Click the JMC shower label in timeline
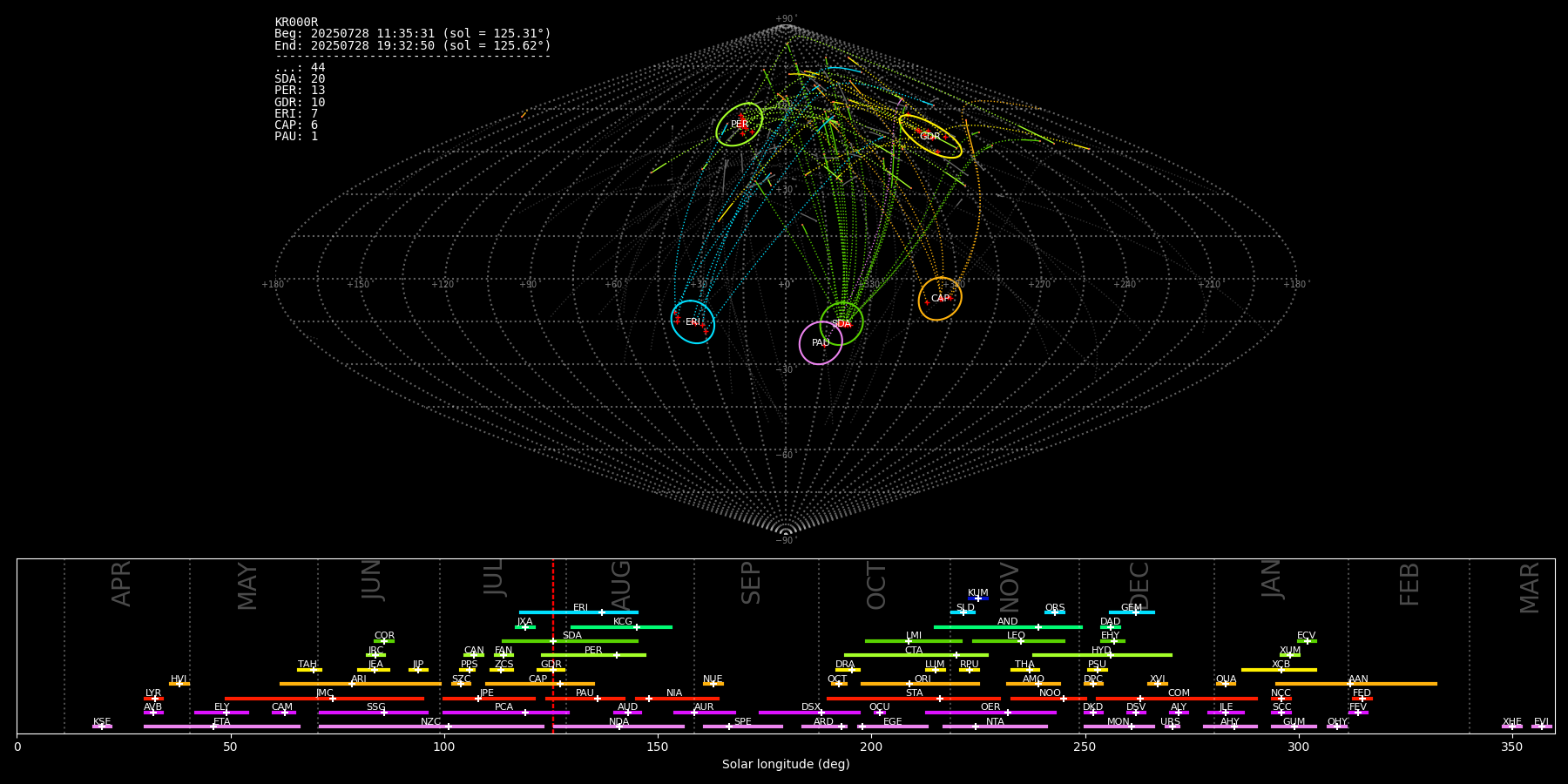1568x784 pixels. click(x=325, y=693)
